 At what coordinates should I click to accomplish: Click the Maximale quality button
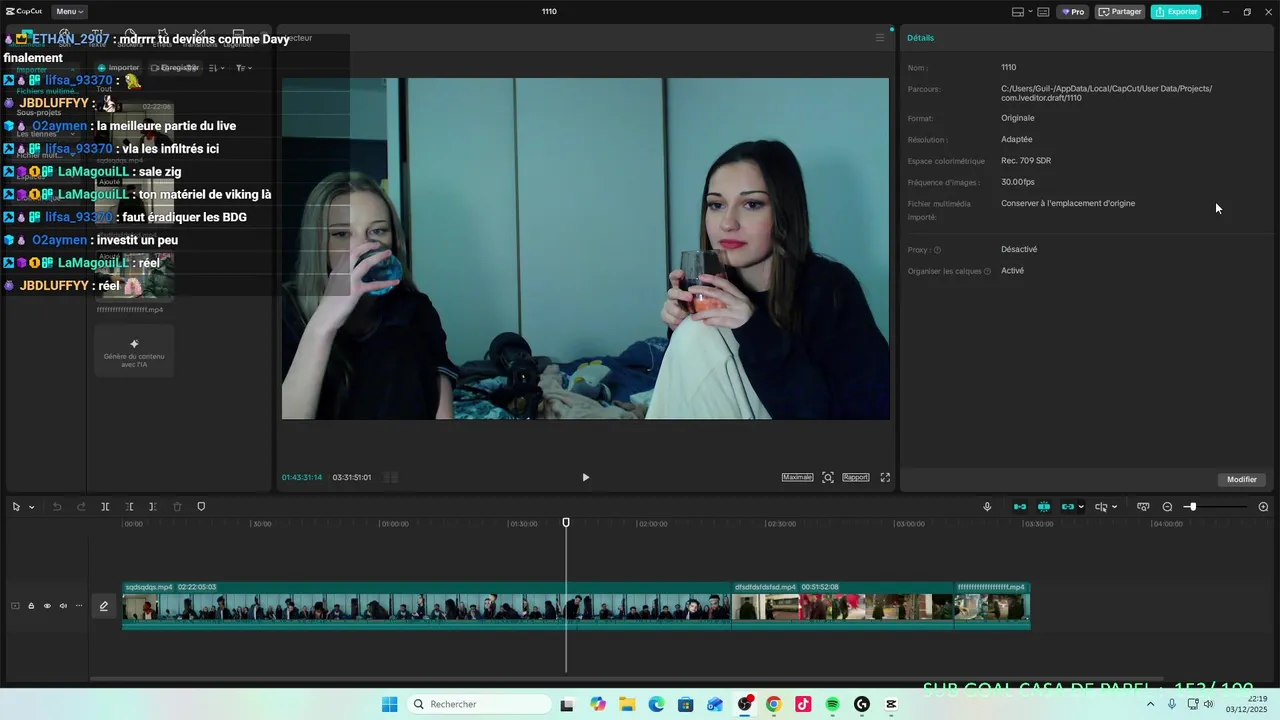click(x=797, y=477)
